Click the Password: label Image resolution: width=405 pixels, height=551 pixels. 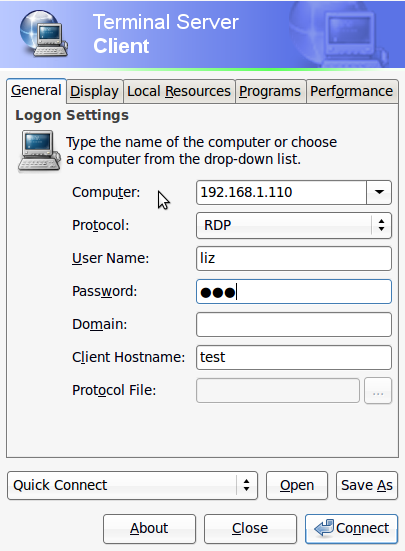[x=104, y=291]
